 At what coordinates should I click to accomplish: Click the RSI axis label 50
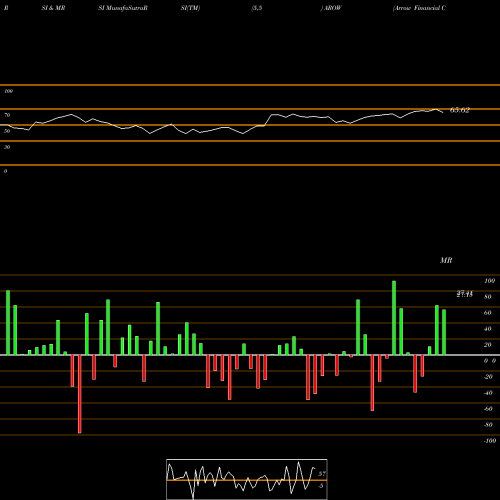point(7,131)
